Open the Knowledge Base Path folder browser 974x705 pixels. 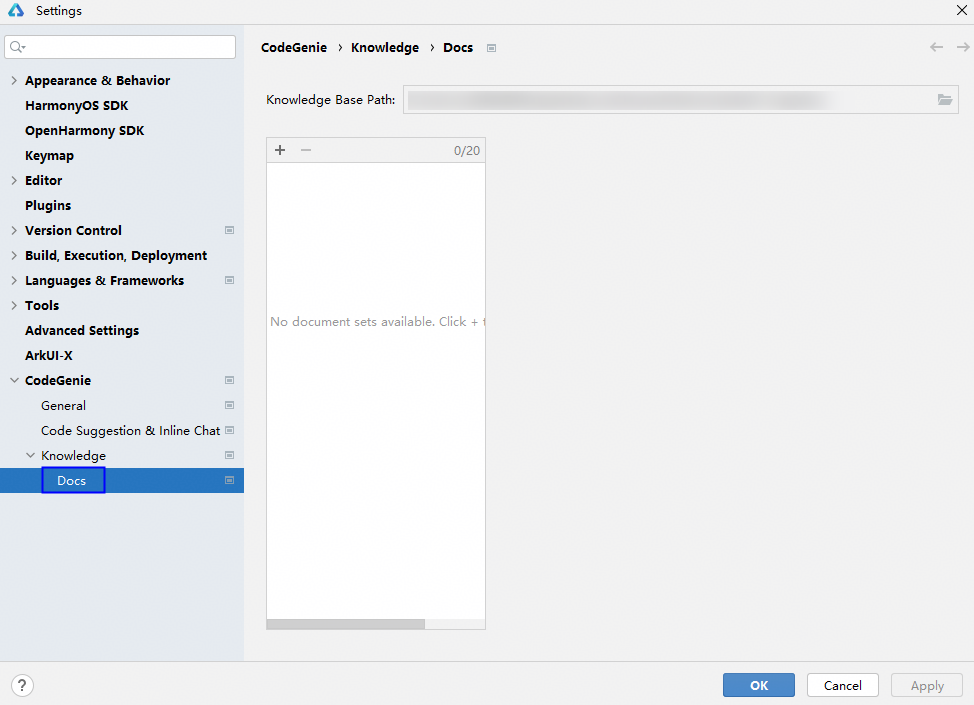click(x=944, y=100)
